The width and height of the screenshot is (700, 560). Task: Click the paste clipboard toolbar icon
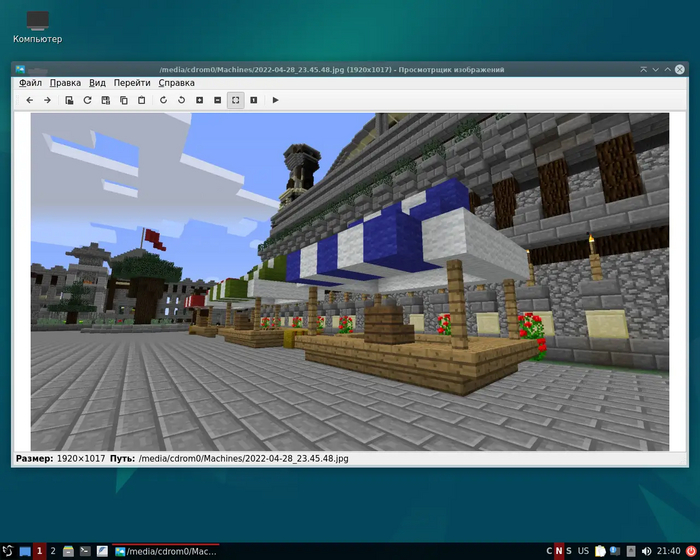[x=142, y=100]
